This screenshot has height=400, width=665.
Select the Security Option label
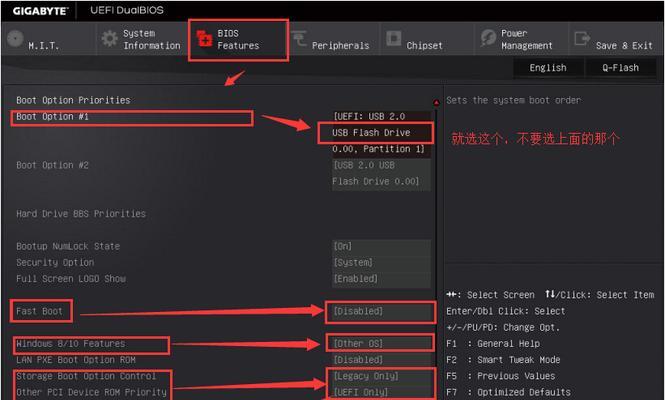coord(55,263)
